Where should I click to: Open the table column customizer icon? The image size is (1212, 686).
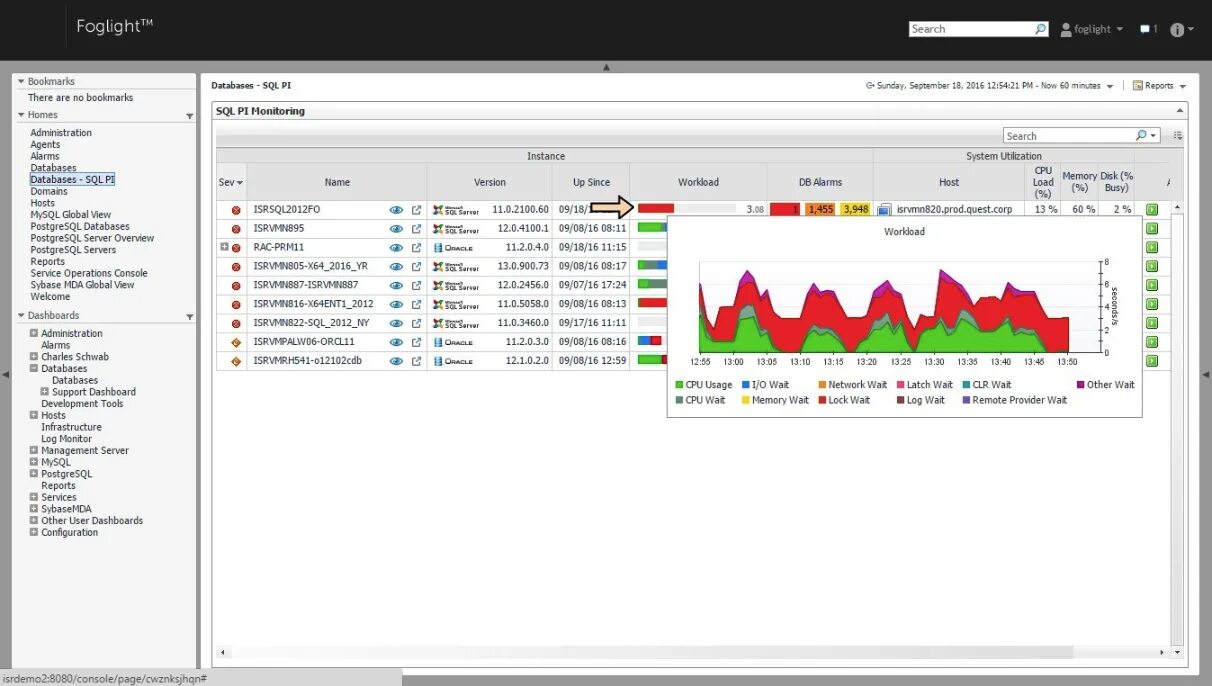click(x=1178, y=135)
